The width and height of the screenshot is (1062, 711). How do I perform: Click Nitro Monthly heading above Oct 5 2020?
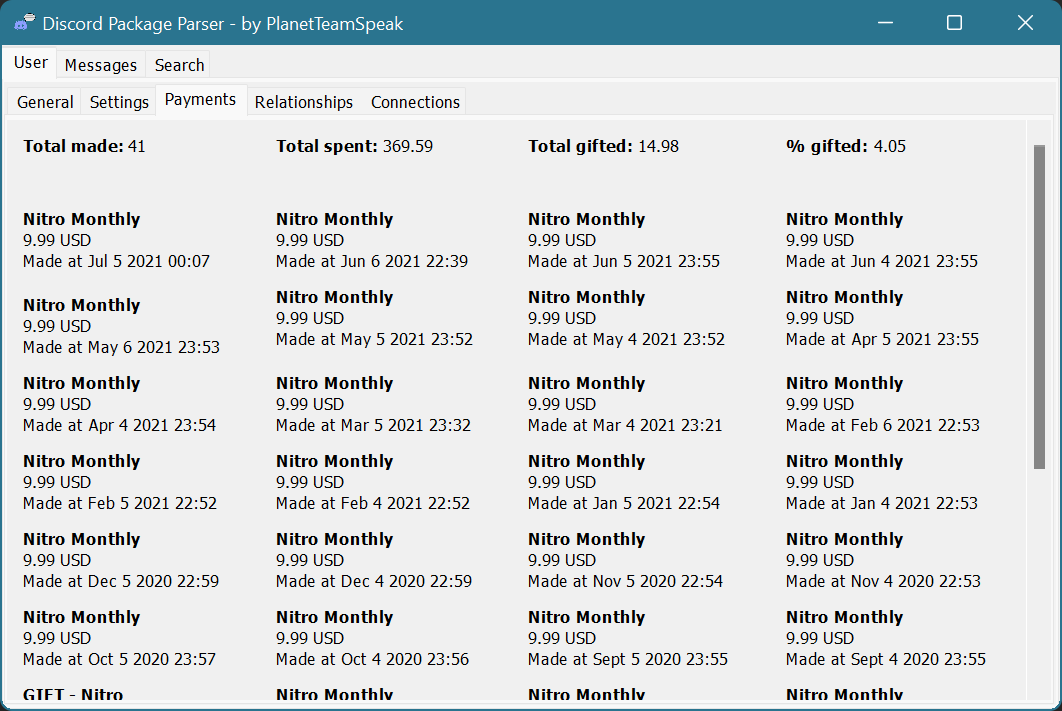(x=81, y=617)
